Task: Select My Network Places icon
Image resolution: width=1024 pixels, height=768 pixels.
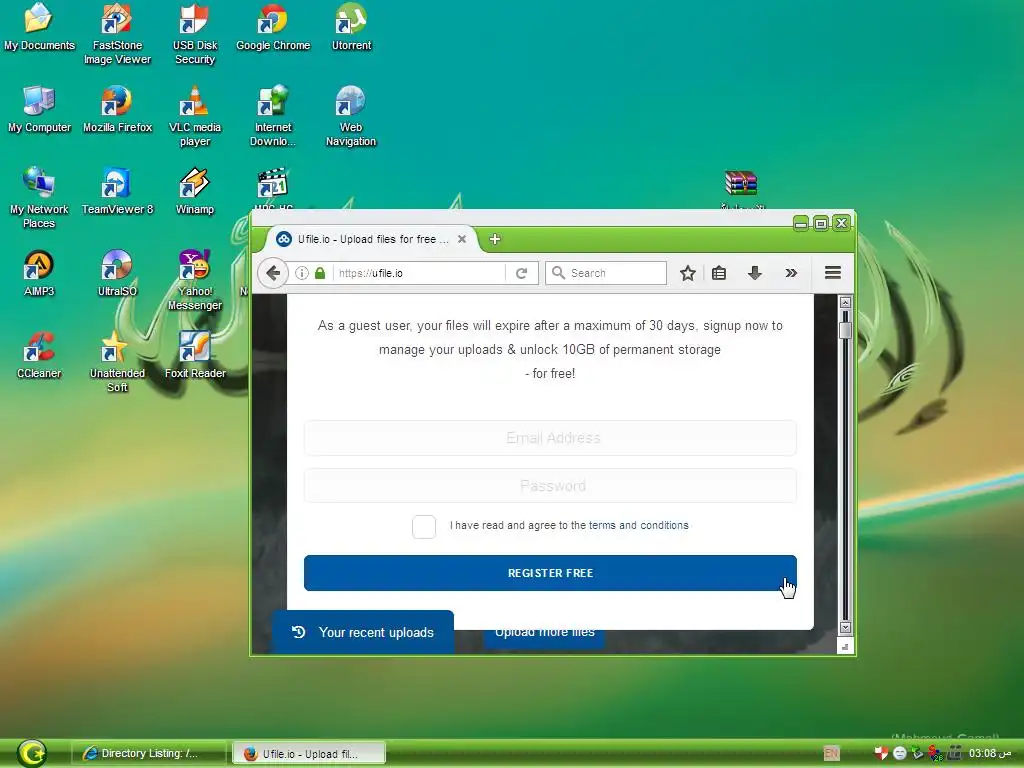Action: tap(39, 198)
